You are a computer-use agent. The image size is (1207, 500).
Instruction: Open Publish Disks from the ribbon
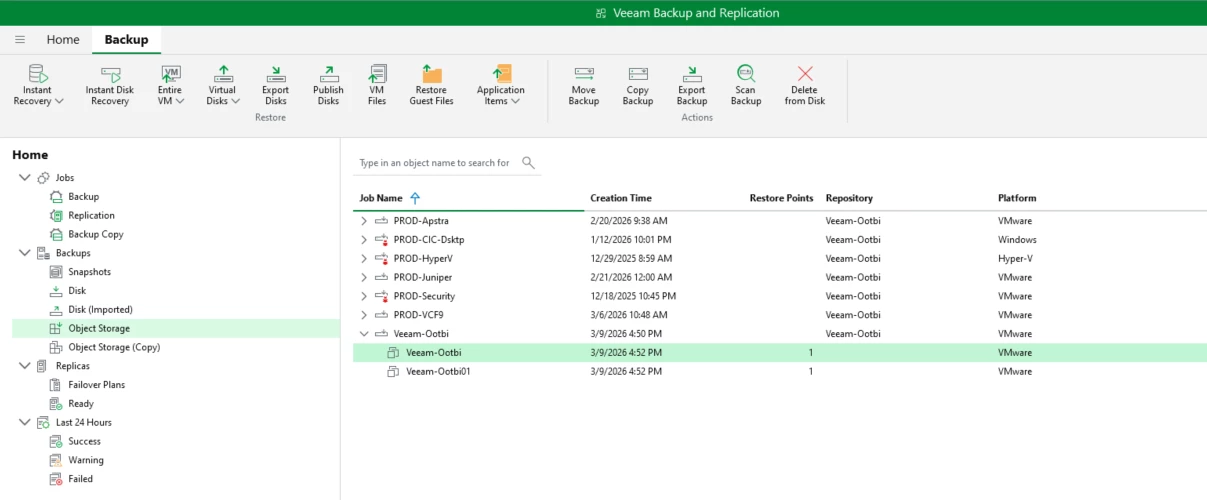click(328, 75)
